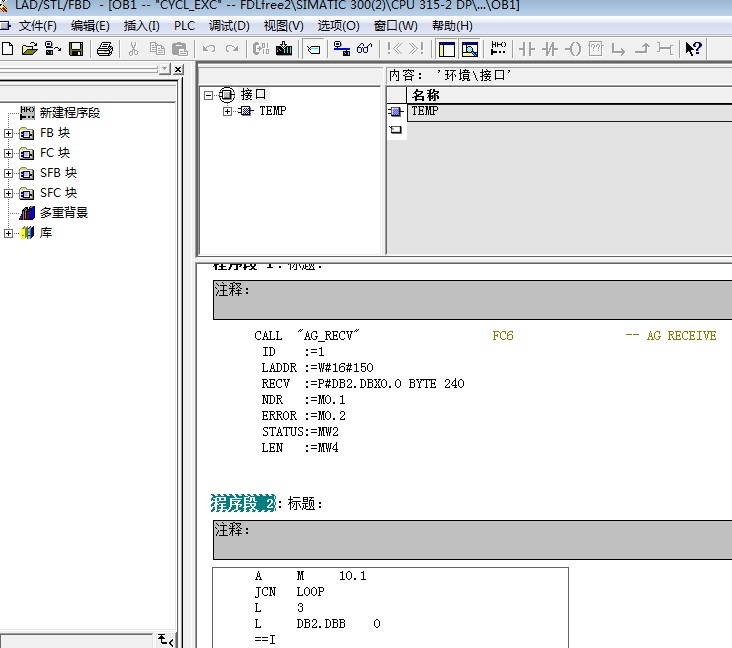Click the close branch icon
Viewport: 732px width, 648px height.
[642, 49]
